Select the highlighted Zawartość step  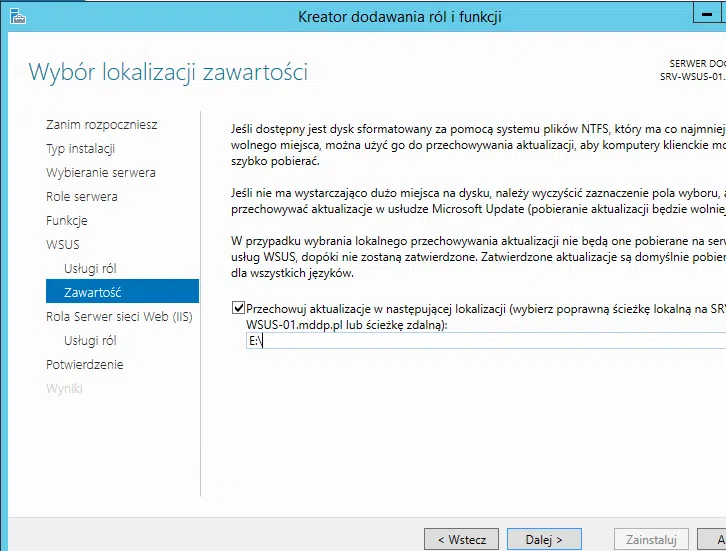pyautogui.click(x=92, y=292)
